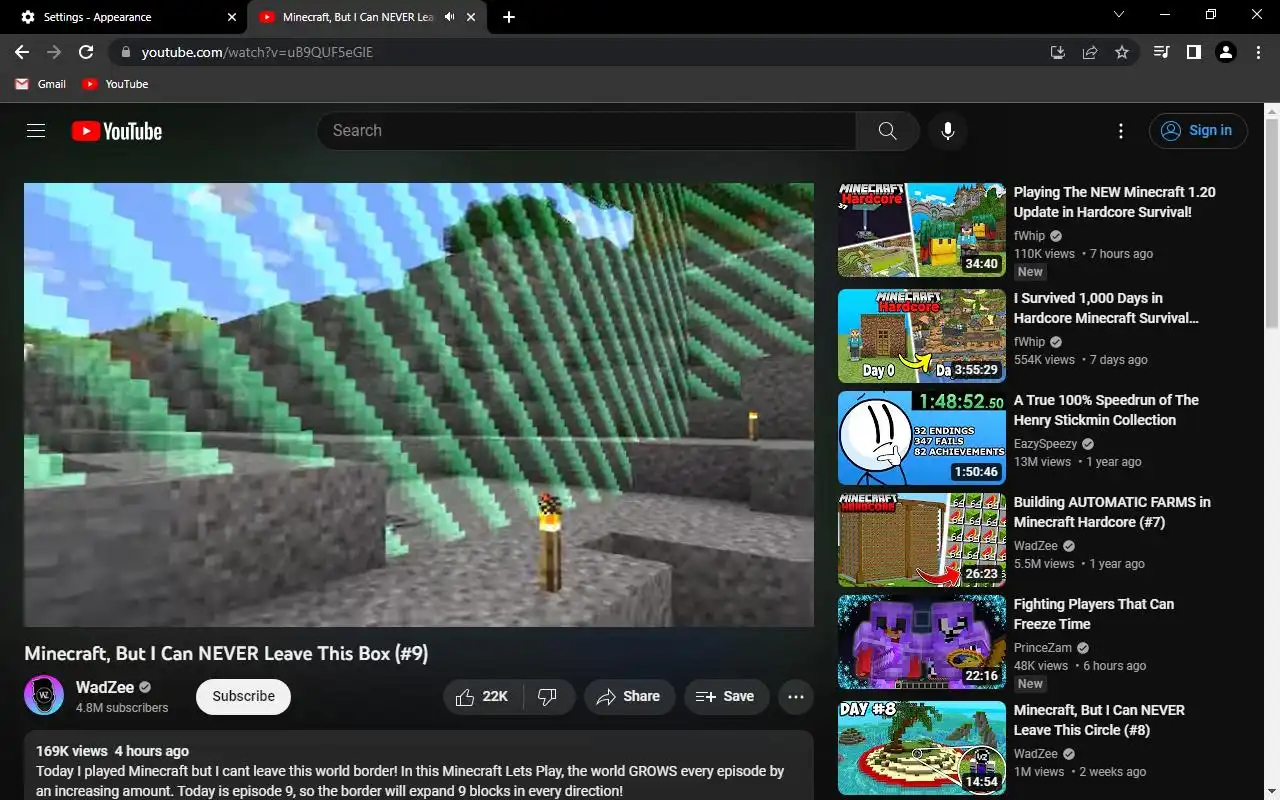Open tab search dropdown arrow
1280x800 pixels.
tap(1119, 14)
